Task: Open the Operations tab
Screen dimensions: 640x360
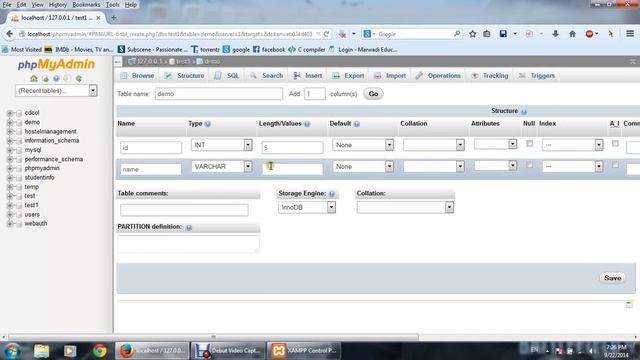Action: coord(438,76)
